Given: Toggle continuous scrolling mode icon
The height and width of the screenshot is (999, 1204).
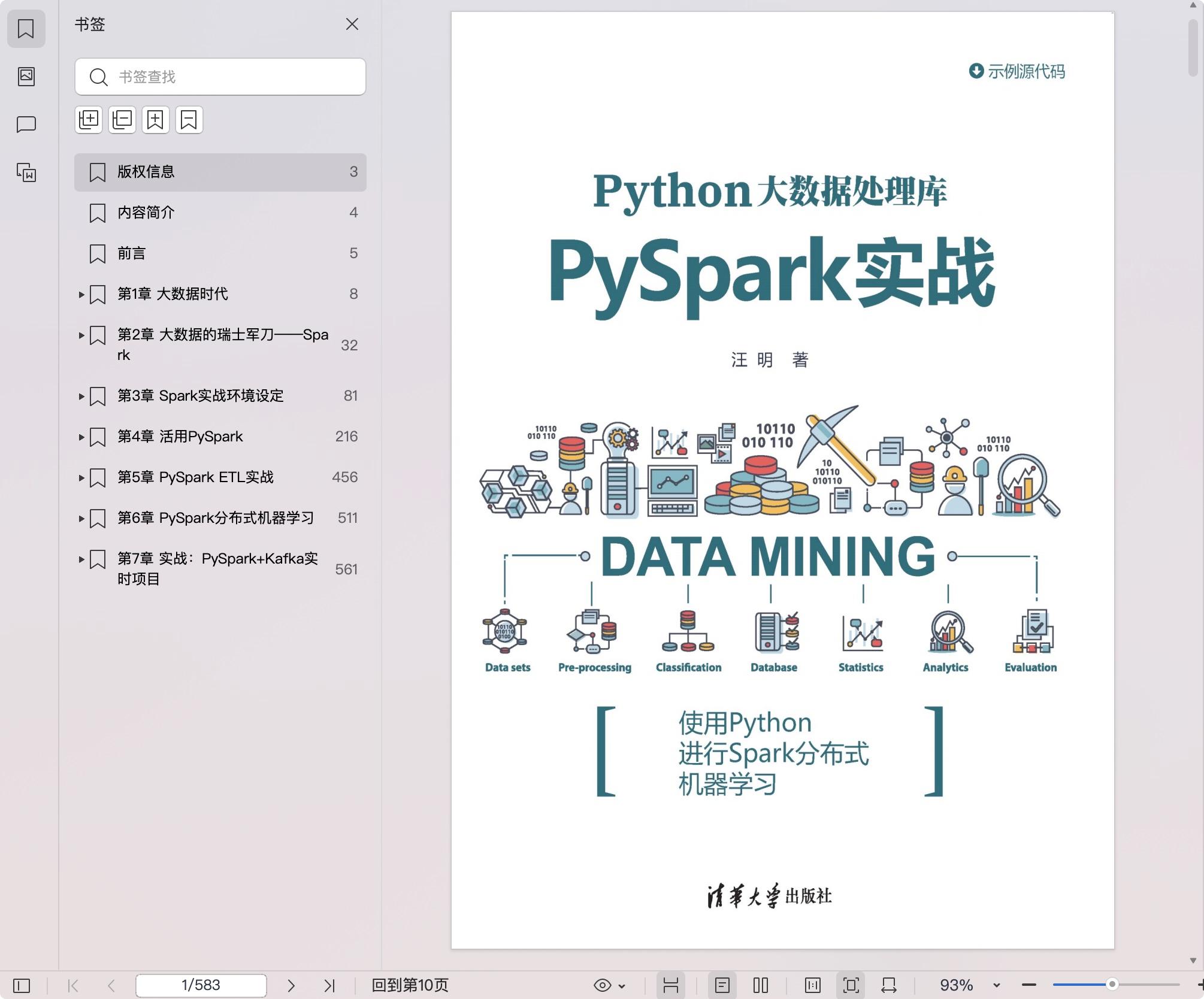Looking at the screenshot, I should [671, 985].
